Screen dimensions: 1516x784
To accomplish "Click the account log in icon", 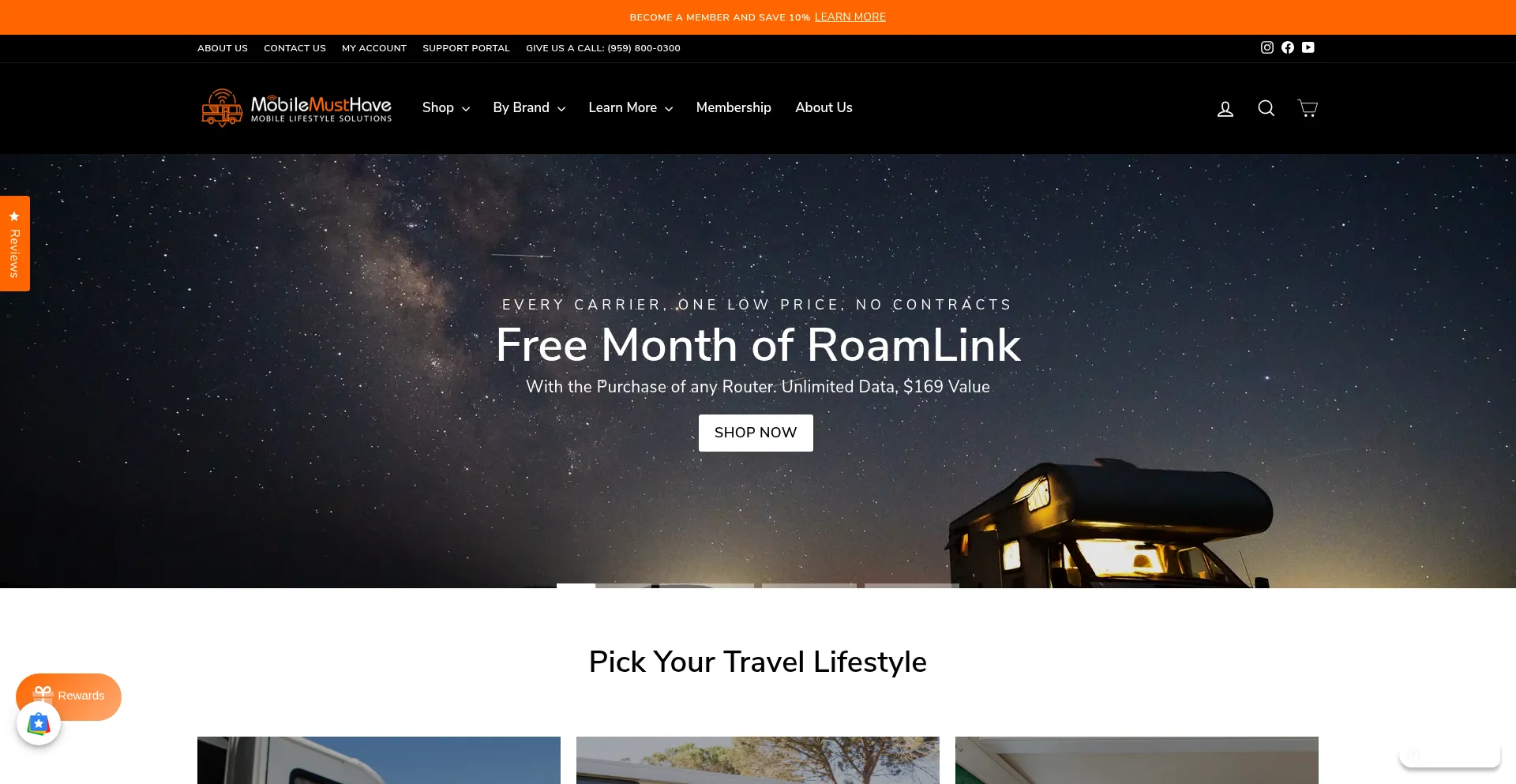I will pyautogui.click(x=1225, y=108).
